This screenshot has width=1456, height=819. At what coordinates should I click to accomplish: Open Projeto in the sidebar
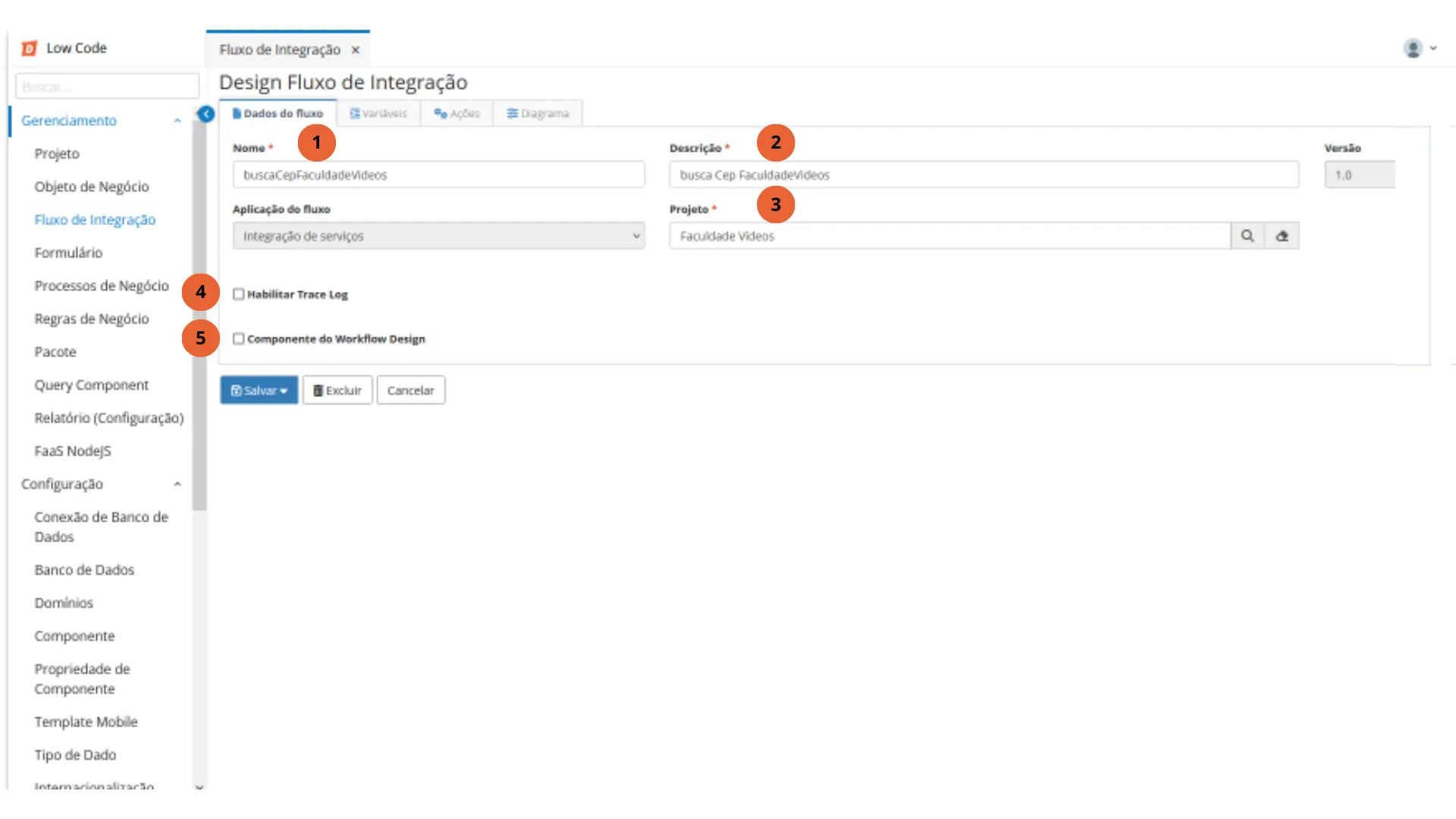pyautogui.click(x=57, y=154)
